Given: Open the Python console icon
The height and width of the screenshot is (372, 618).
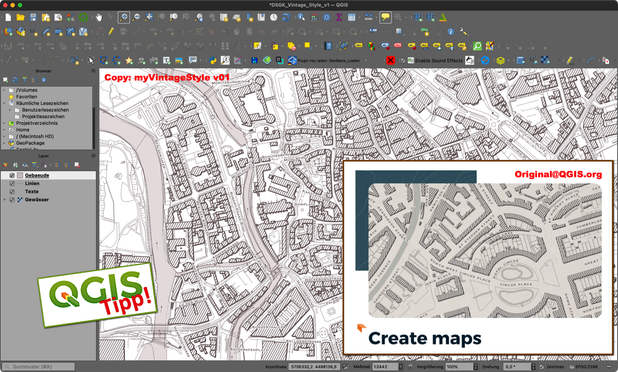Looking at the screenshot, I should [213, 60].
